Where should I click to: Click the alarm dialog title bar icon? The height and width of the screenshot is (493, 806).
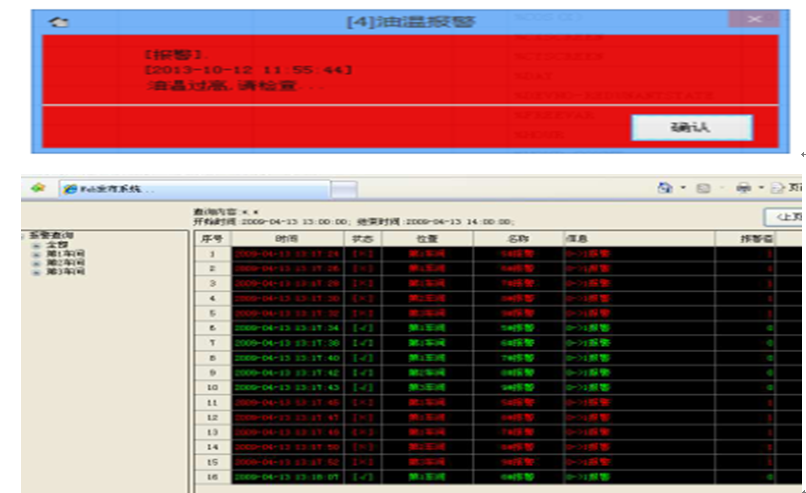click(x=59, y=21)
